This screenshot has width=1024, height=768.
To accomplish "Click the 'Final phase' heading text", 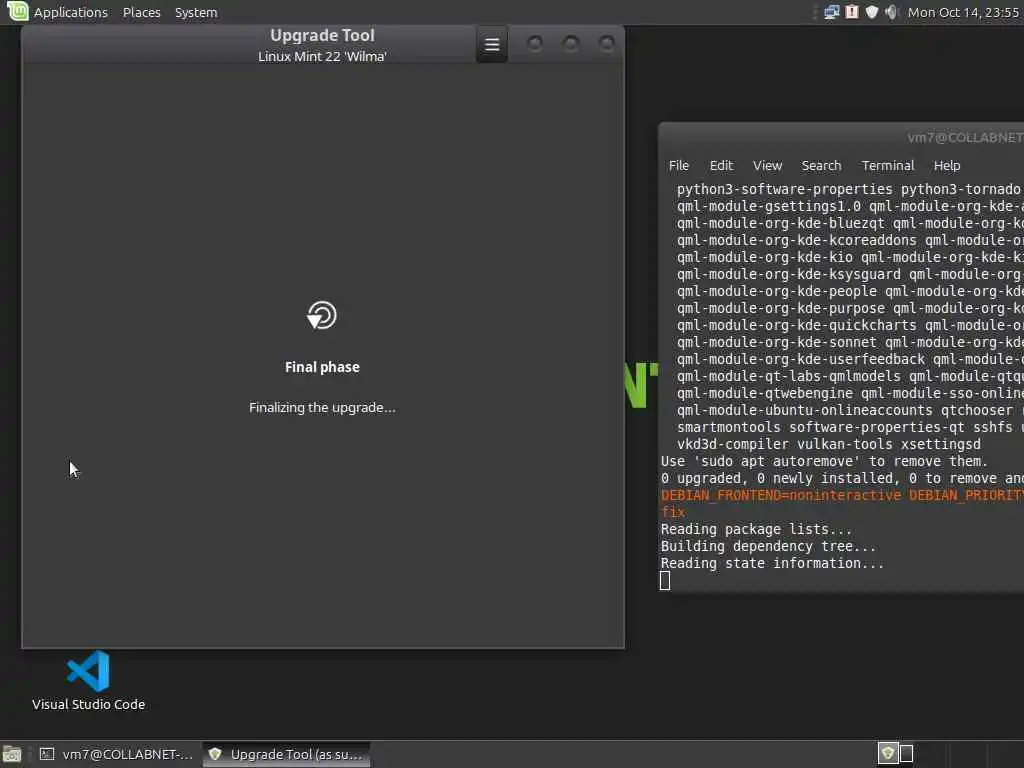I will (322, 367).
